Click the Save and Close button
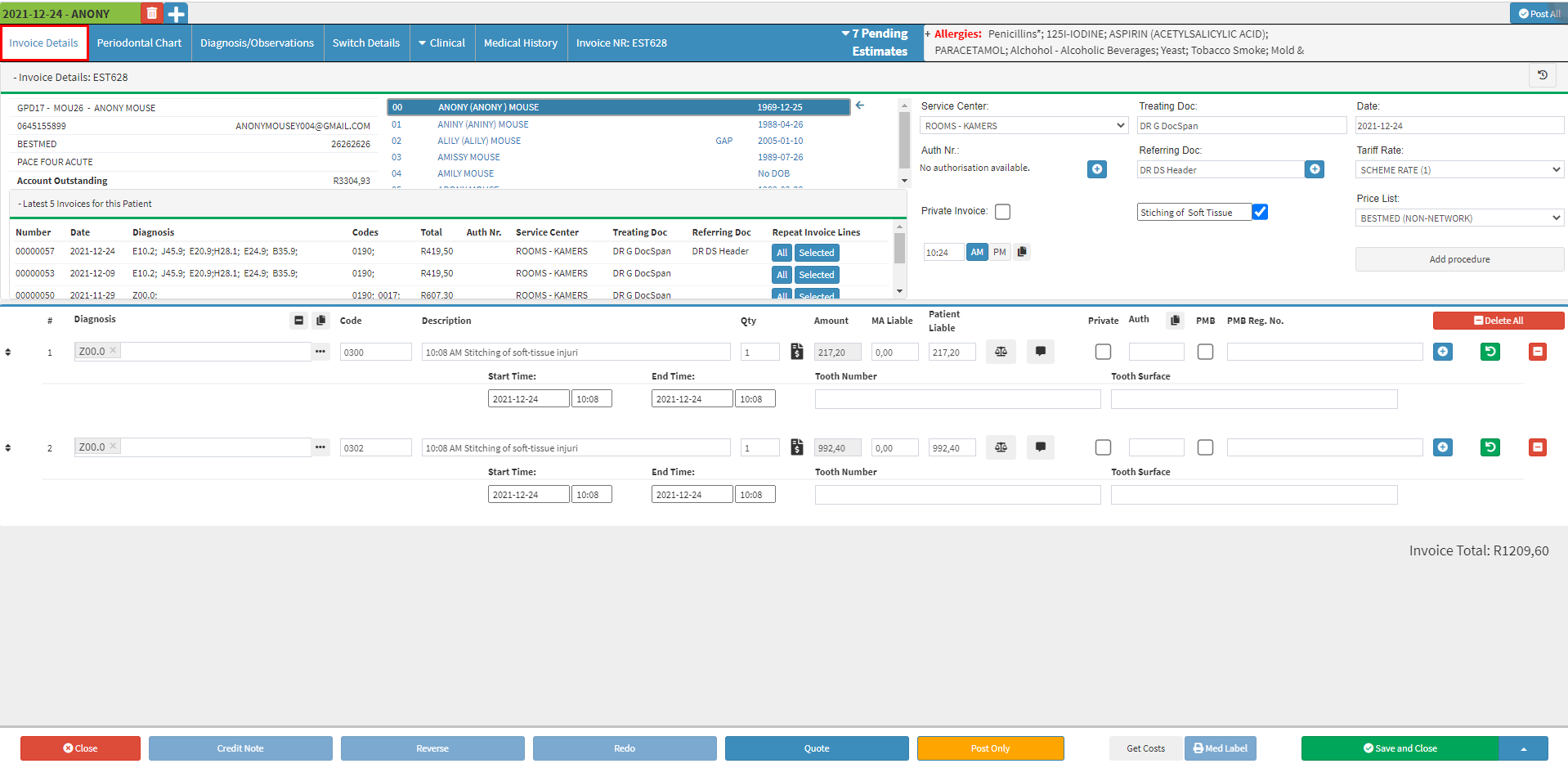1568x768 pixels. point(1400,748)
